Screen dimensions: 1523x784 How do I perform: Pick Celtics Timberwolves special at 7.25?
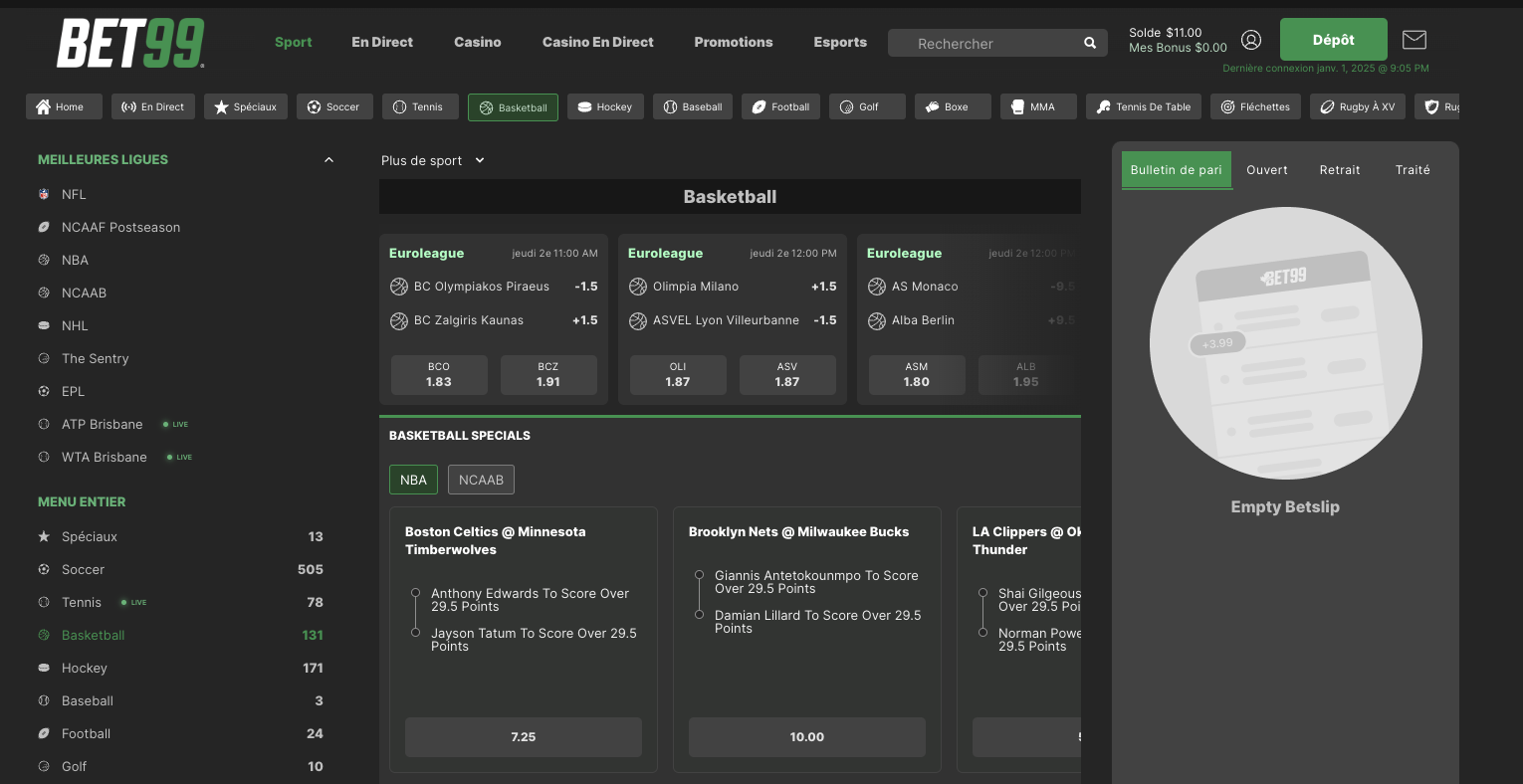tap(524, 737)
